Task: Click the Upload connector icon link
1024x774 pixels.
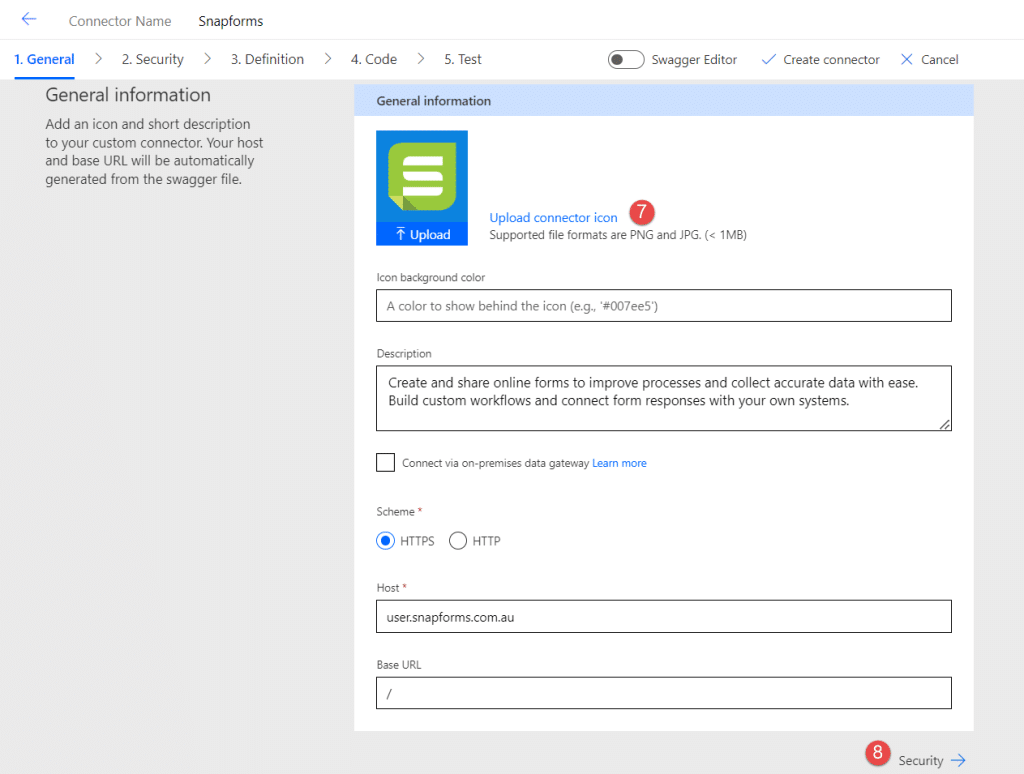Action: [x=553, y=217]
